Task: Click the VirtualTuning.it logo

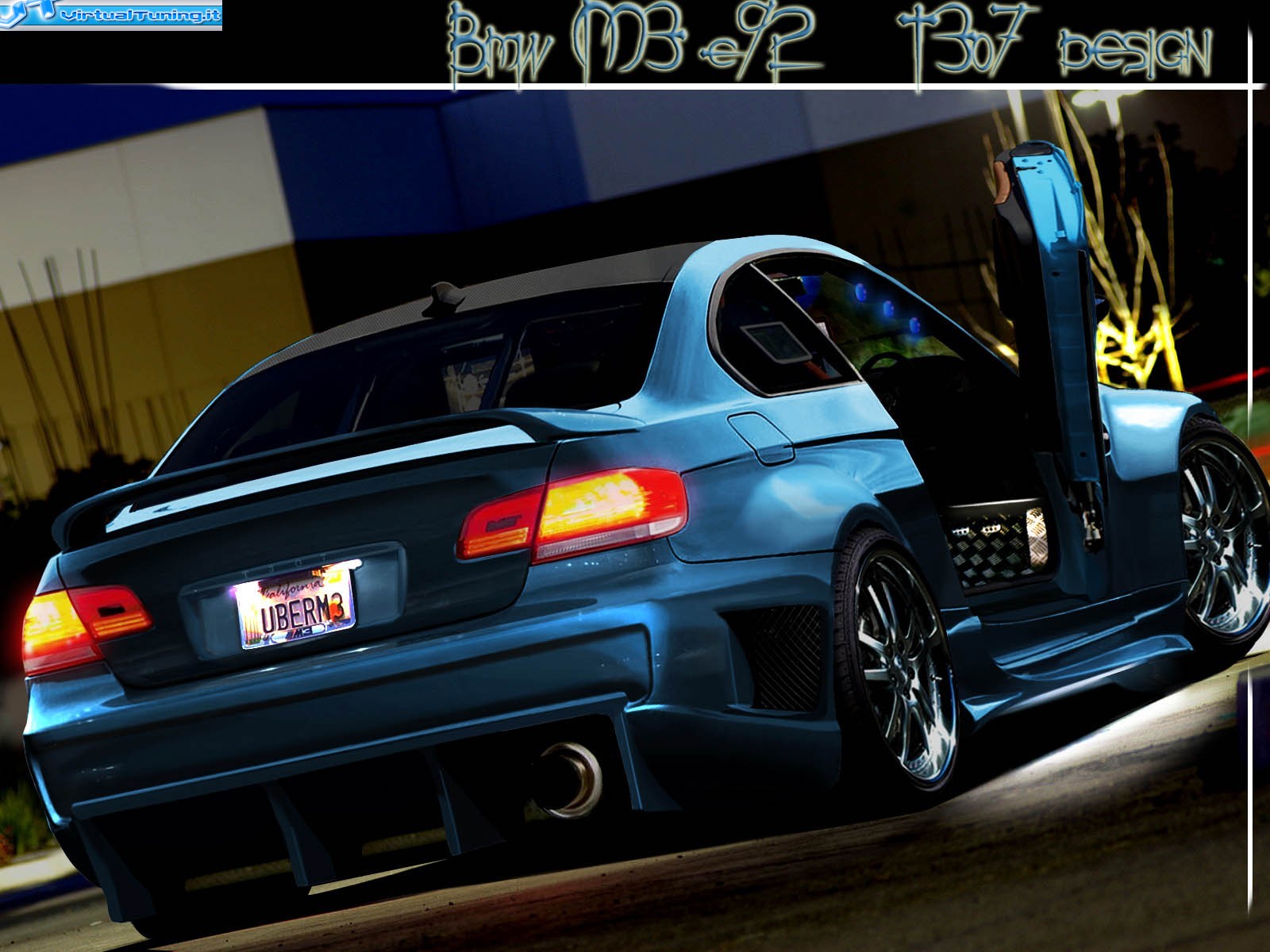Action: coord(111,14)
